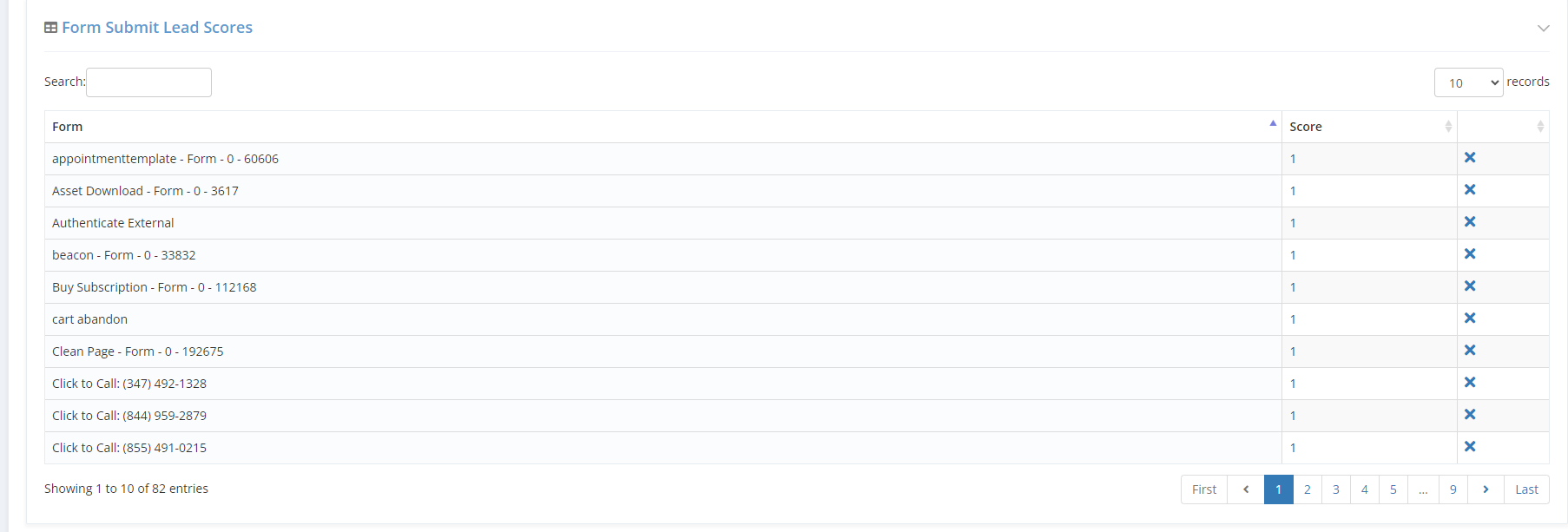Remove the cart abandon score entry
This screenshot has width=1568, height=532.
(x=1470, y=318)
